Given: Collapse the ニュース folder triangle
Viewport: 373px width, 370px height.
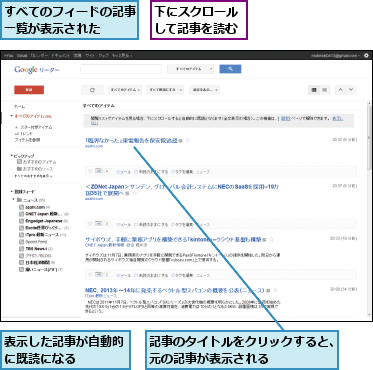Looking at the screenshot, I should coord(14,200).
